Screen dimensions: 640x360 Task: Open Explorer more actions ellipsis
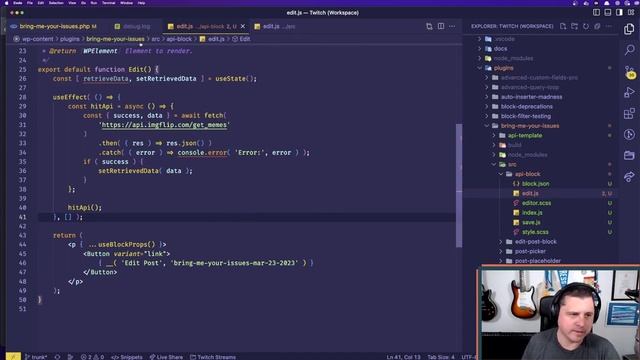pos(609,26)
